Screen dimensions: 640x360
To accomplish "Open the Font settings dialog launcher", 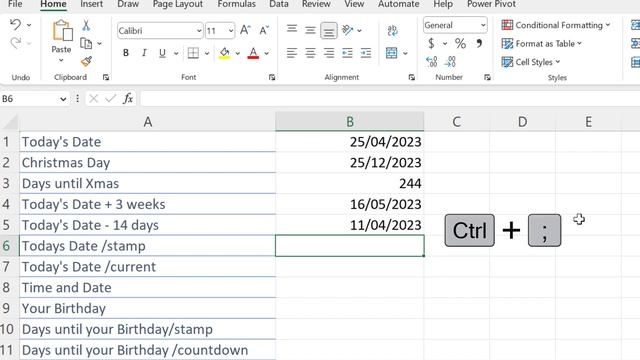I will point(272,77).
